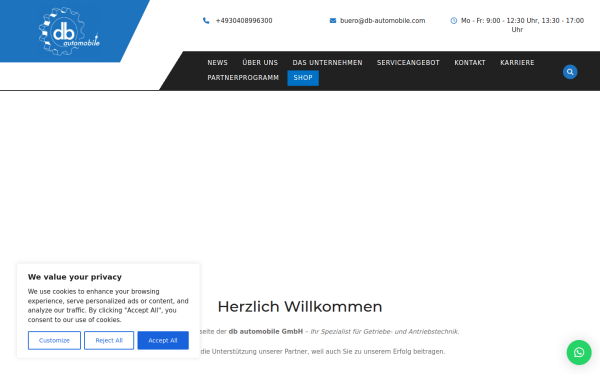
Task: Click the clock opening-hours icon
Action: (453, 21)
